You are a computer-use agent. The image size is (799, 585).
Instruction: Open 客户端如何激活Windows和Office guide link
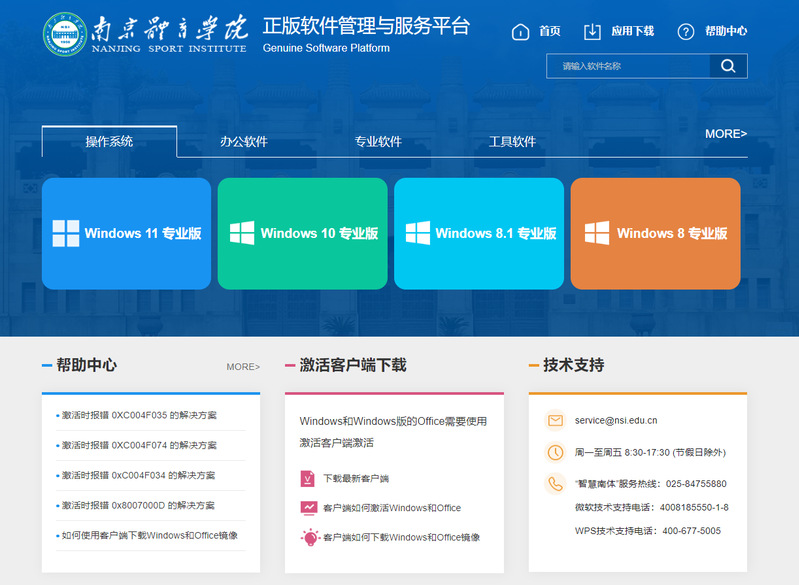click(x=391, y=508)
